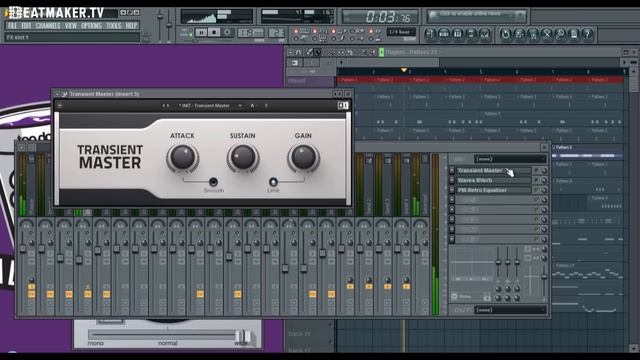Screen dimensions: 640x360
Task: Click to enable online news panel
Action: 476,16
